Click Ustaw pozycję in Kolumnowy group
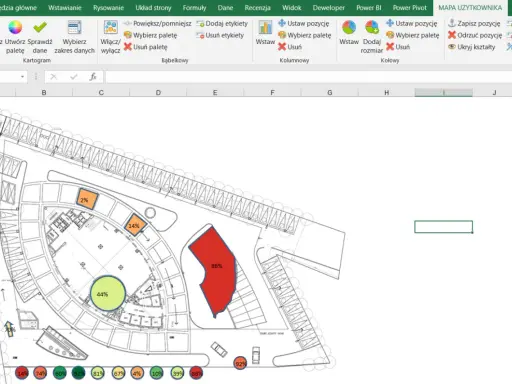The height and width of the screenshot is (384, 512). click(x=304, y=24)
